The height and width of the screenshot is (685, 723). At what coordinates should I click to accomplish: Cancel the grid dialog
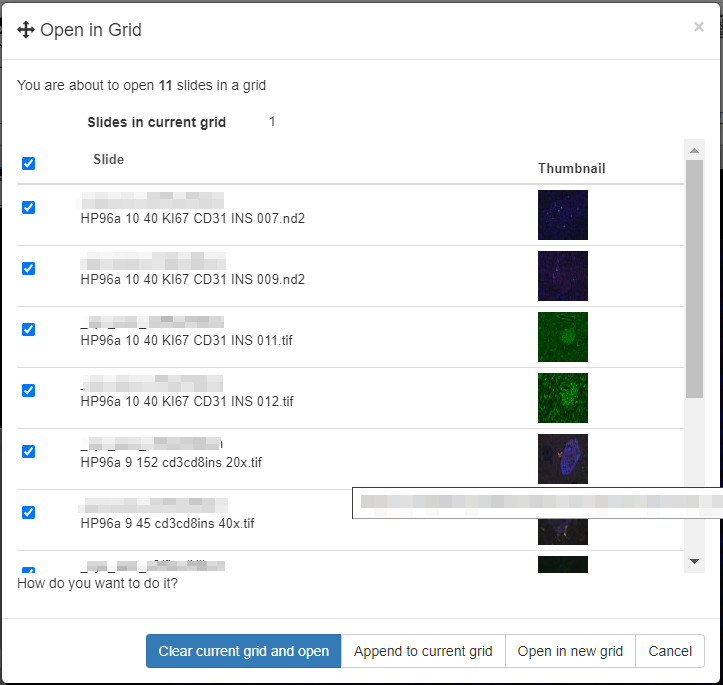(669, 651)
